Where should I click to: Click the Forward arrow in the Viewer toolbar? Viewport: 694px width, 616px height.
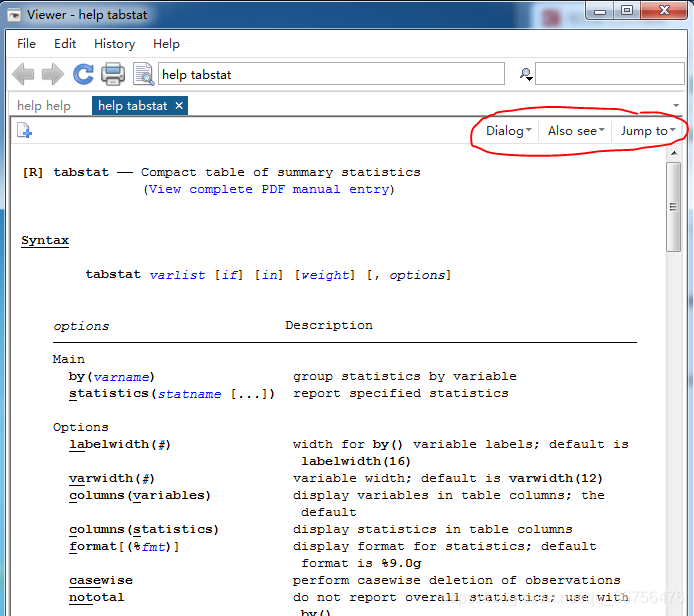[53, 74]
